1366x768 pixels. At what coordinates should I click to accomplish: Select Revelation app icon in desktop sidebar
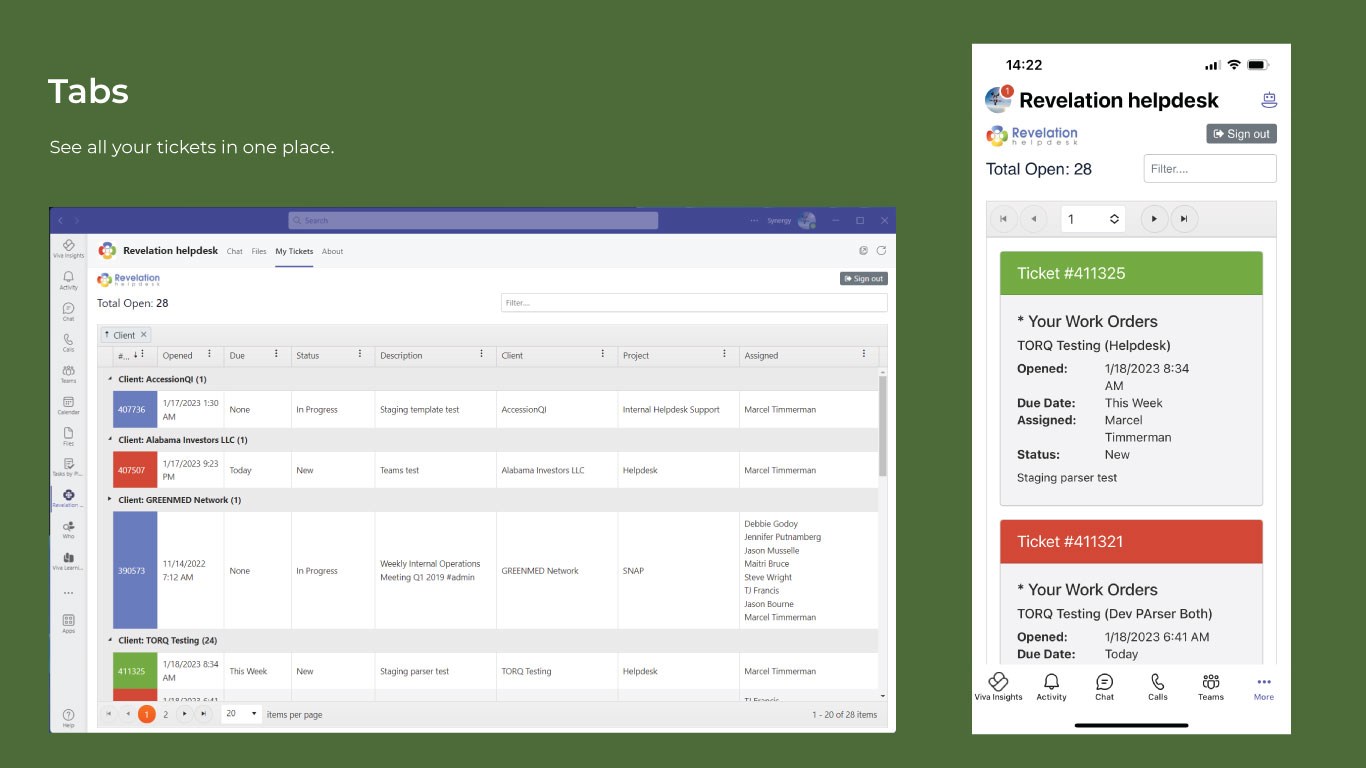tap(68, 497)
